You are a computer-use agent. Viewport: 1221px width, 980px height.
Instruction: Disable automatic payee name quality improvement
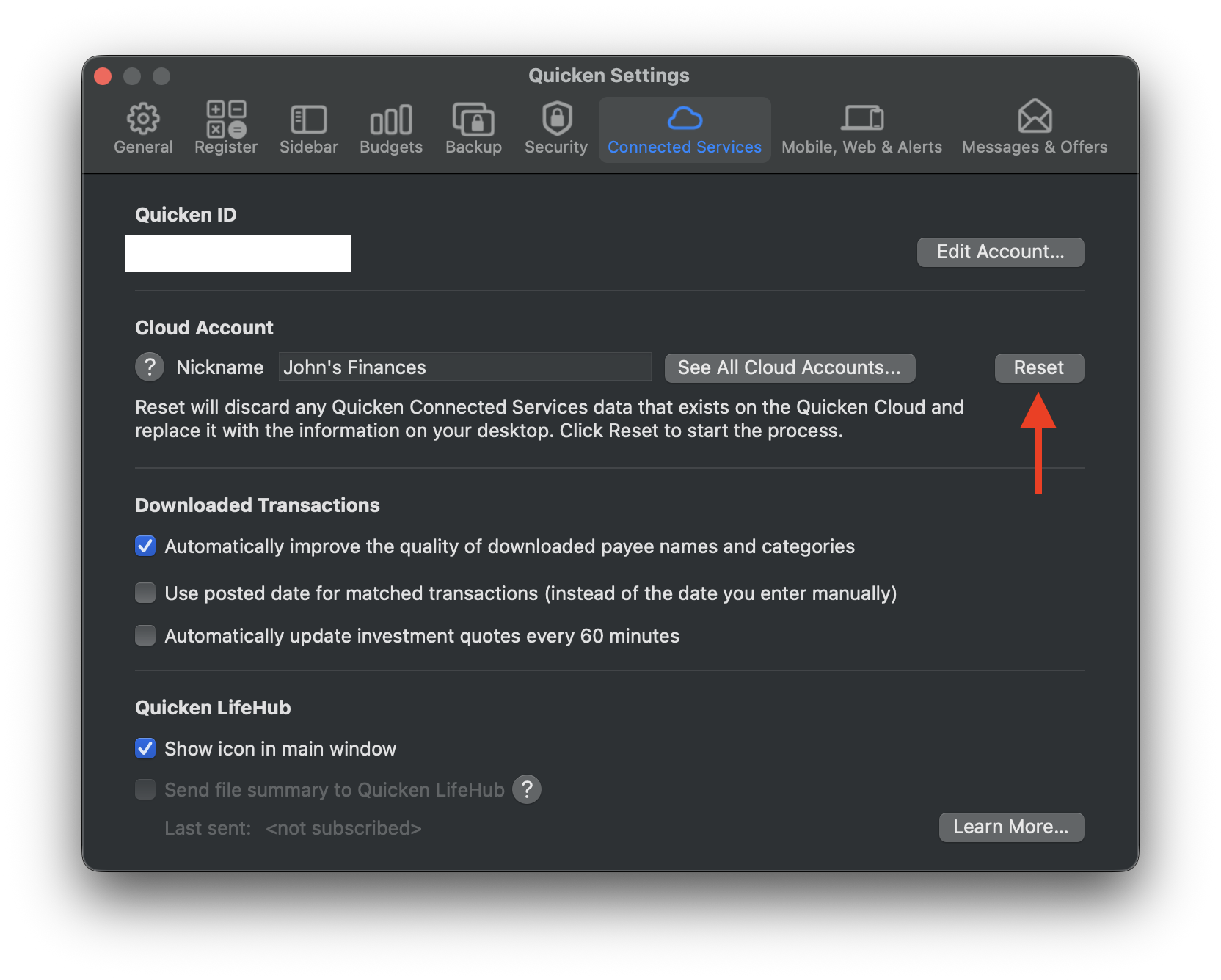[x=145, y=546]
